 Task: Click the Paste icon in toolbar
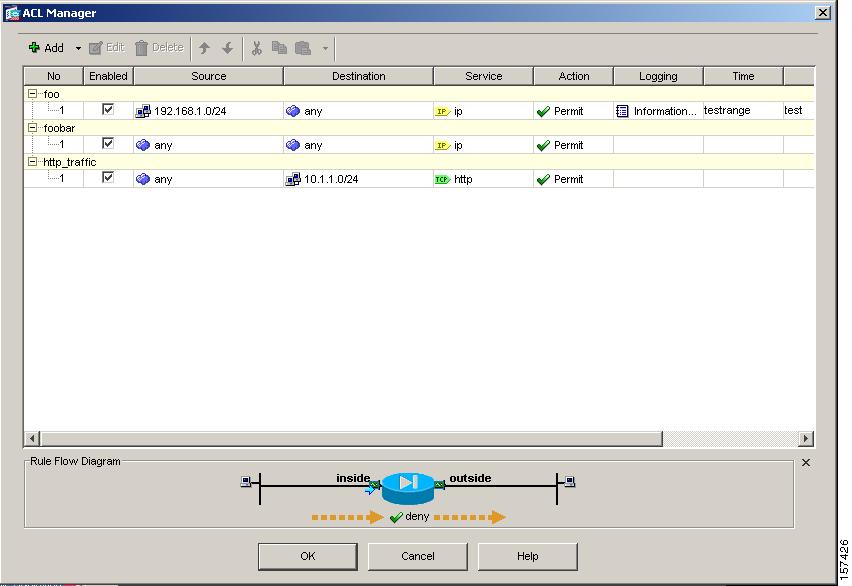tap(303, 48)
